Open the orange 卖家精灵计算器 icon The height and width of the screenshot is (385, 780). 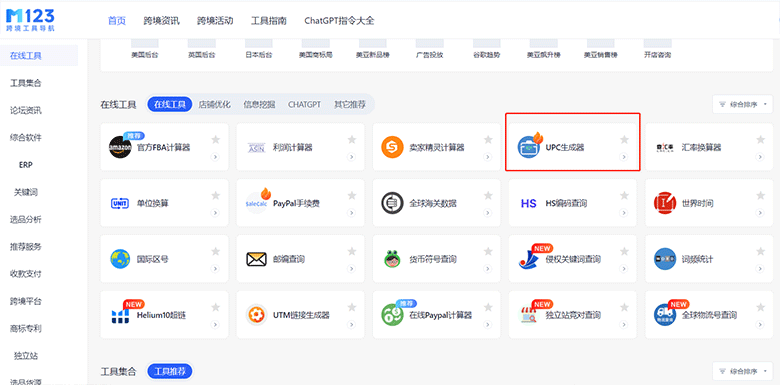coord(392,147)
